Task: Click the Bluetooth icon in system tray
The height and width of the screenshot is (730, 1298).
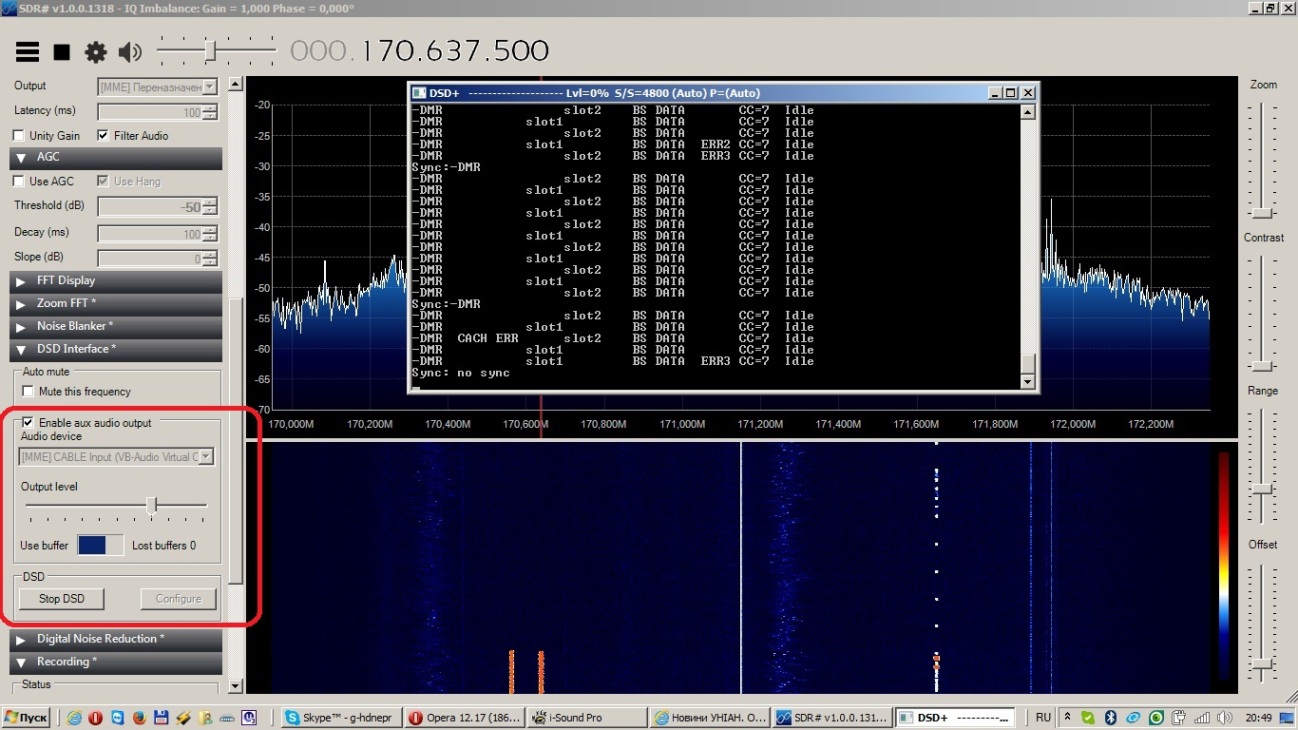Action: tap(1110, 717)
